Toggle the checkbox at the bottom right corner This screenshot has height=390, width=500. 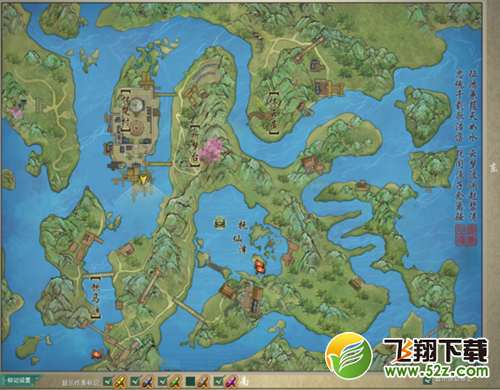(x=427, y=380)
